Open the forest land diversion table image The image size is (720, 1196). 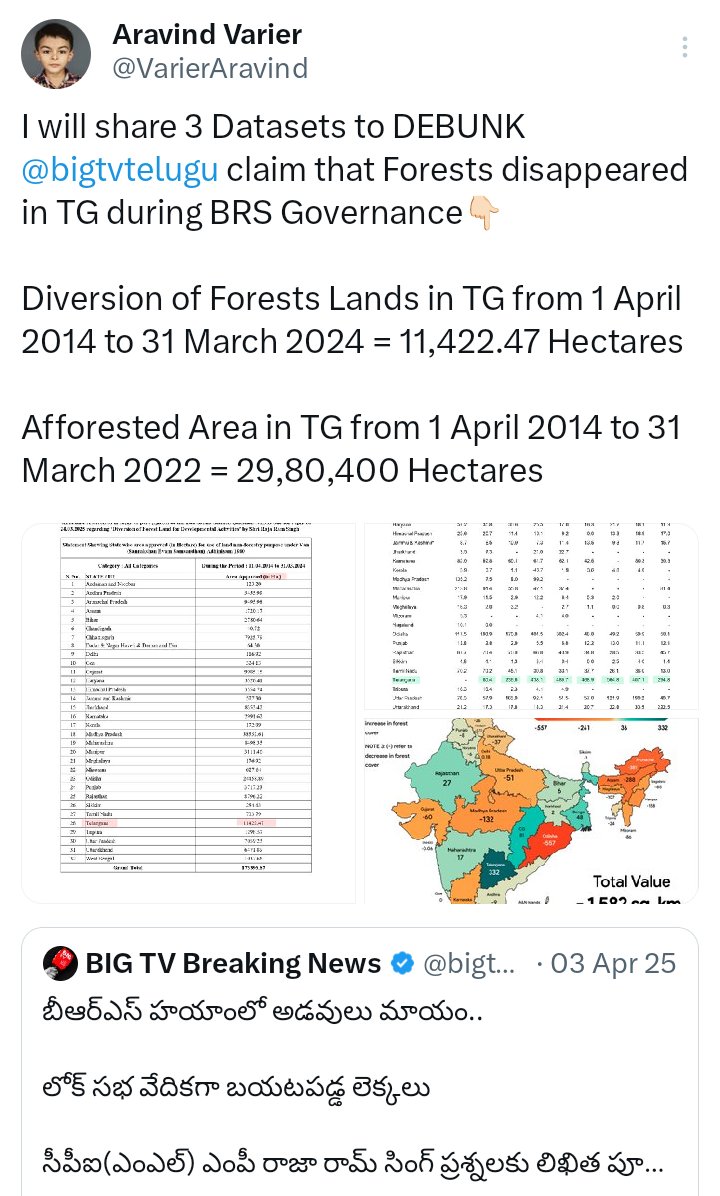tap(188, 713)
